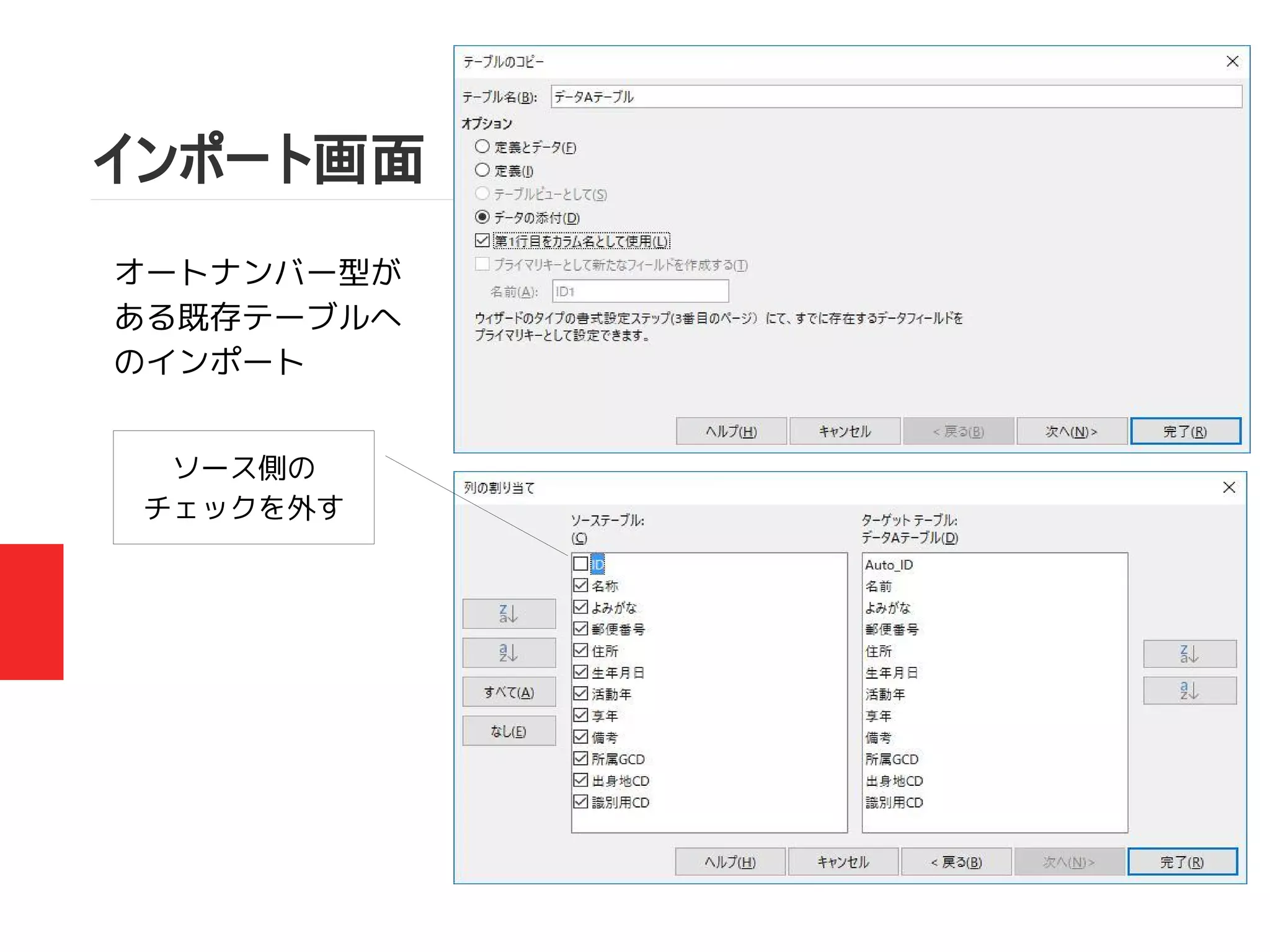Select 生年月日 in the target table list
This screenshot has height=952, width=1270.
click(892, 673)
